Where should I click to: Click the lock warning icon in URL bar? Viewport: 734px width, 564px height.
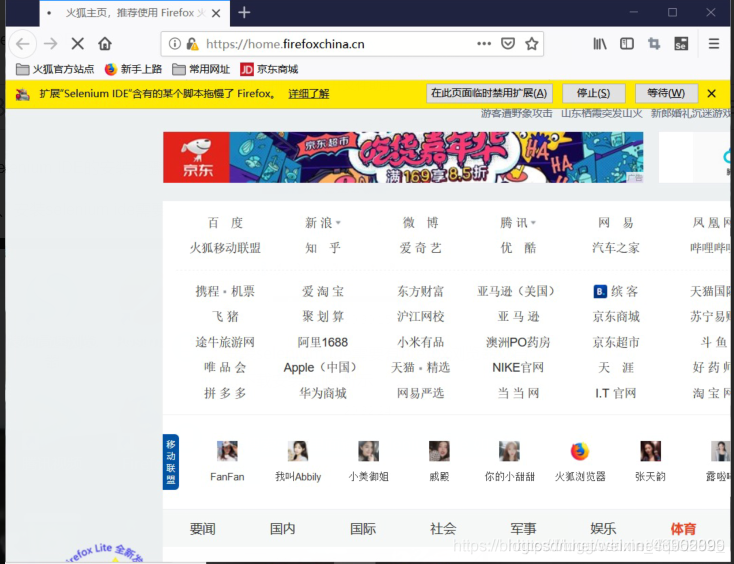pyautogui.click(x=192, y=44)
